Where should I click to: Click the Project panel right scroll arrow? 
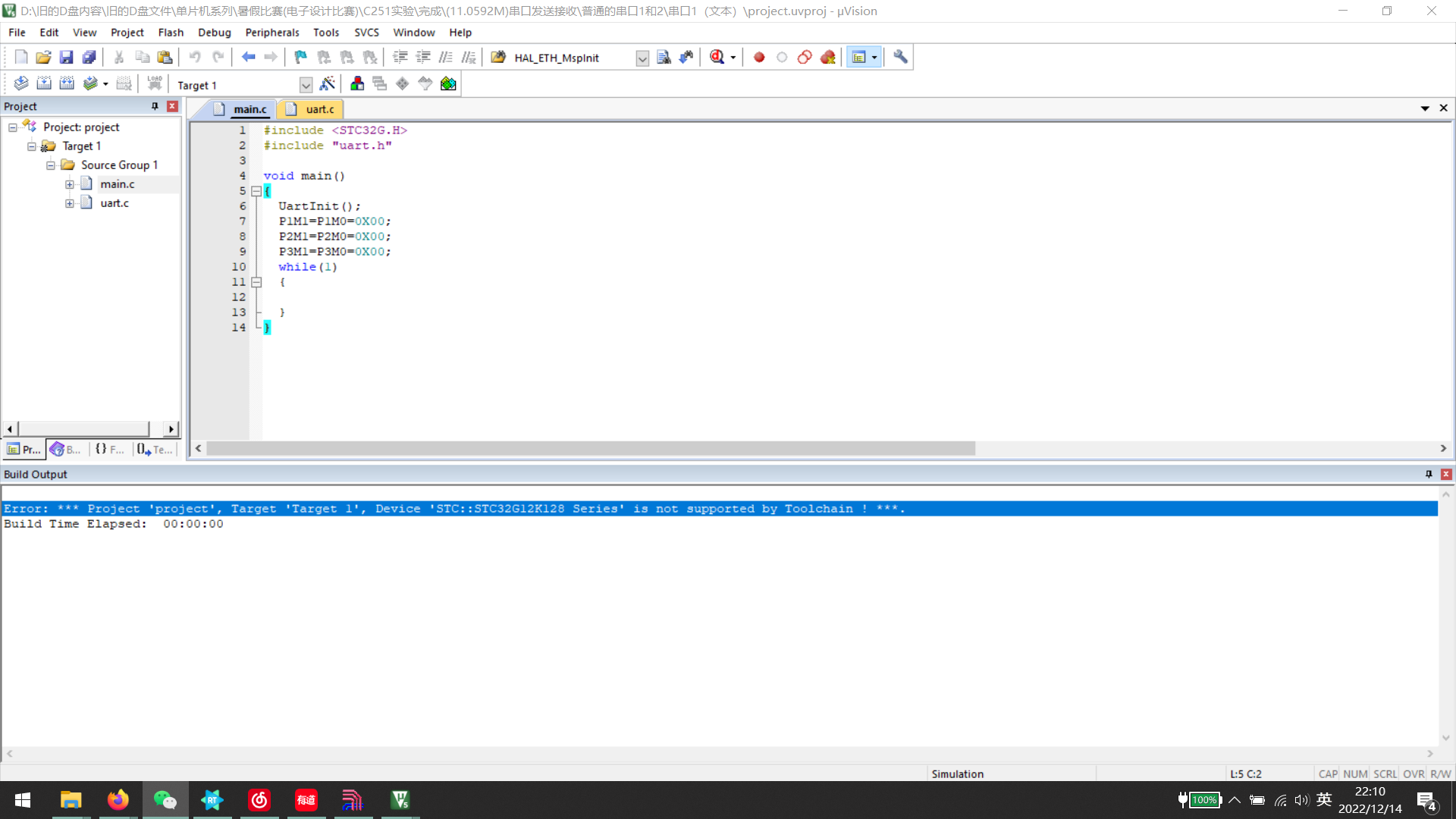pyautogui.click(x=171, y=429)
